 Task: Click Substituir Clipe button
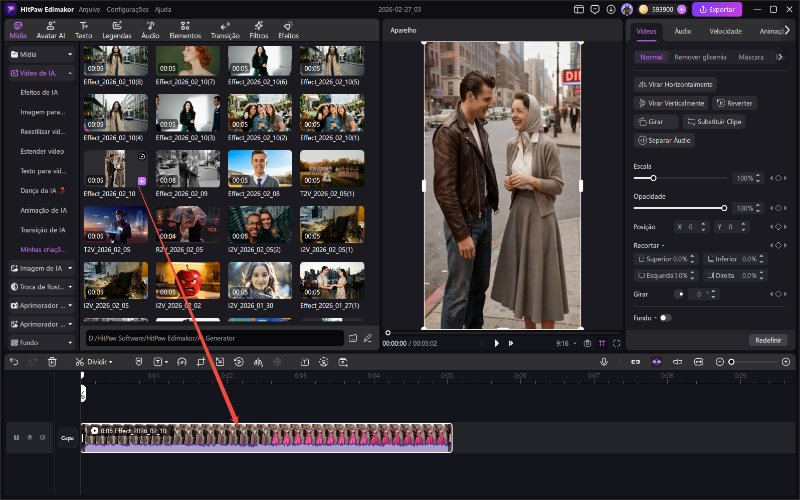[x=714, y=121]
